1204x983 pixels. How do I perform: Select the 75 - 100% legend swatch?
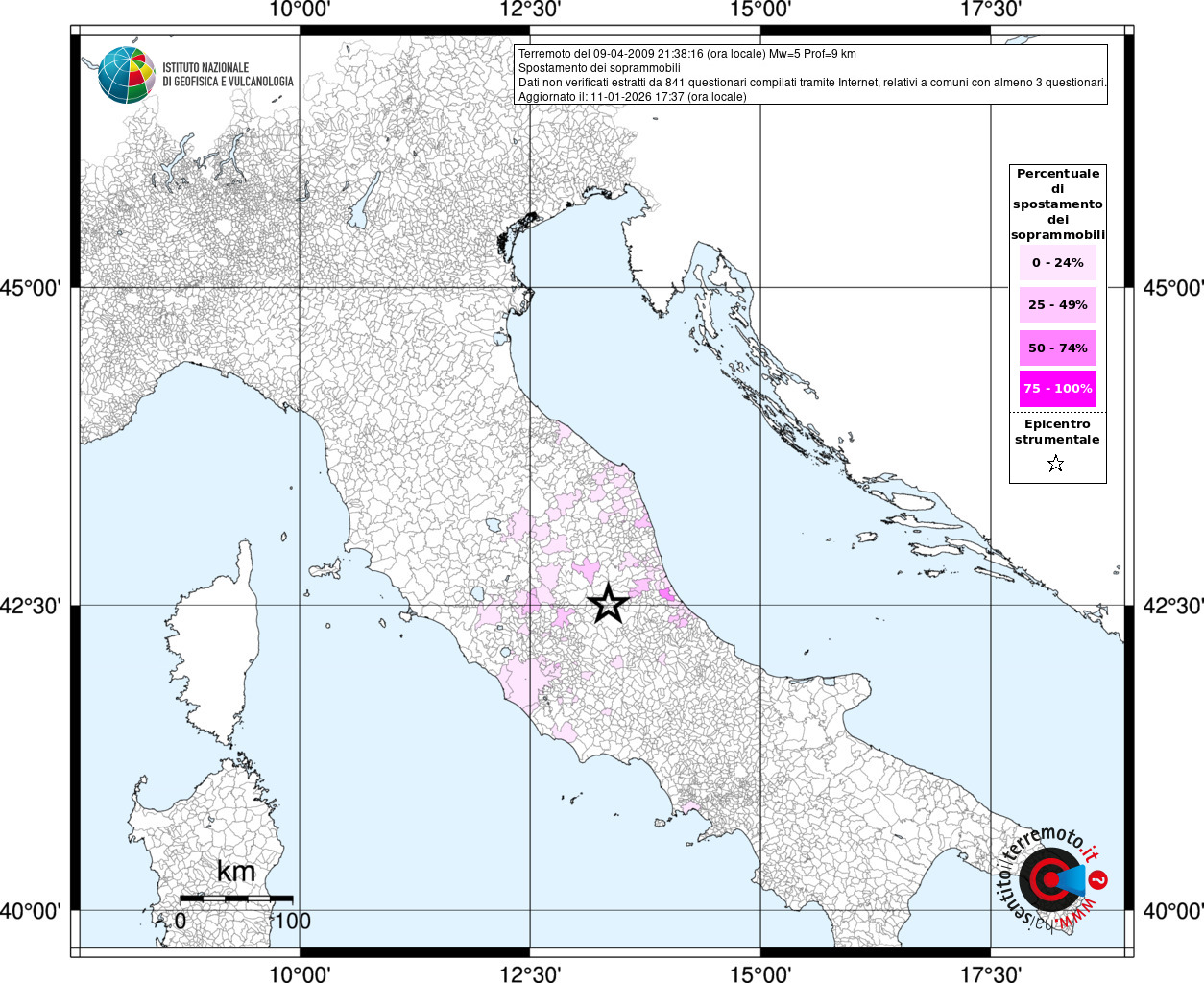(x=1058, y=389)
